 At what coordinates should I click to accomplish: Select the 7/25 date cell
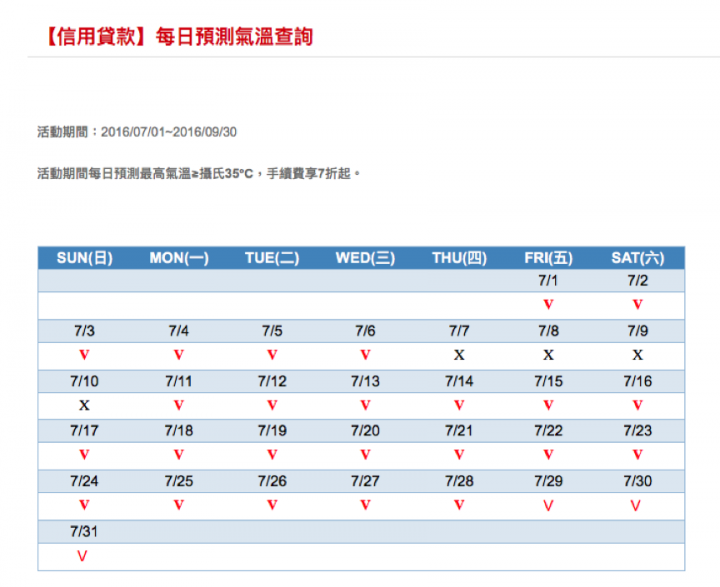(x=179, y=481)
